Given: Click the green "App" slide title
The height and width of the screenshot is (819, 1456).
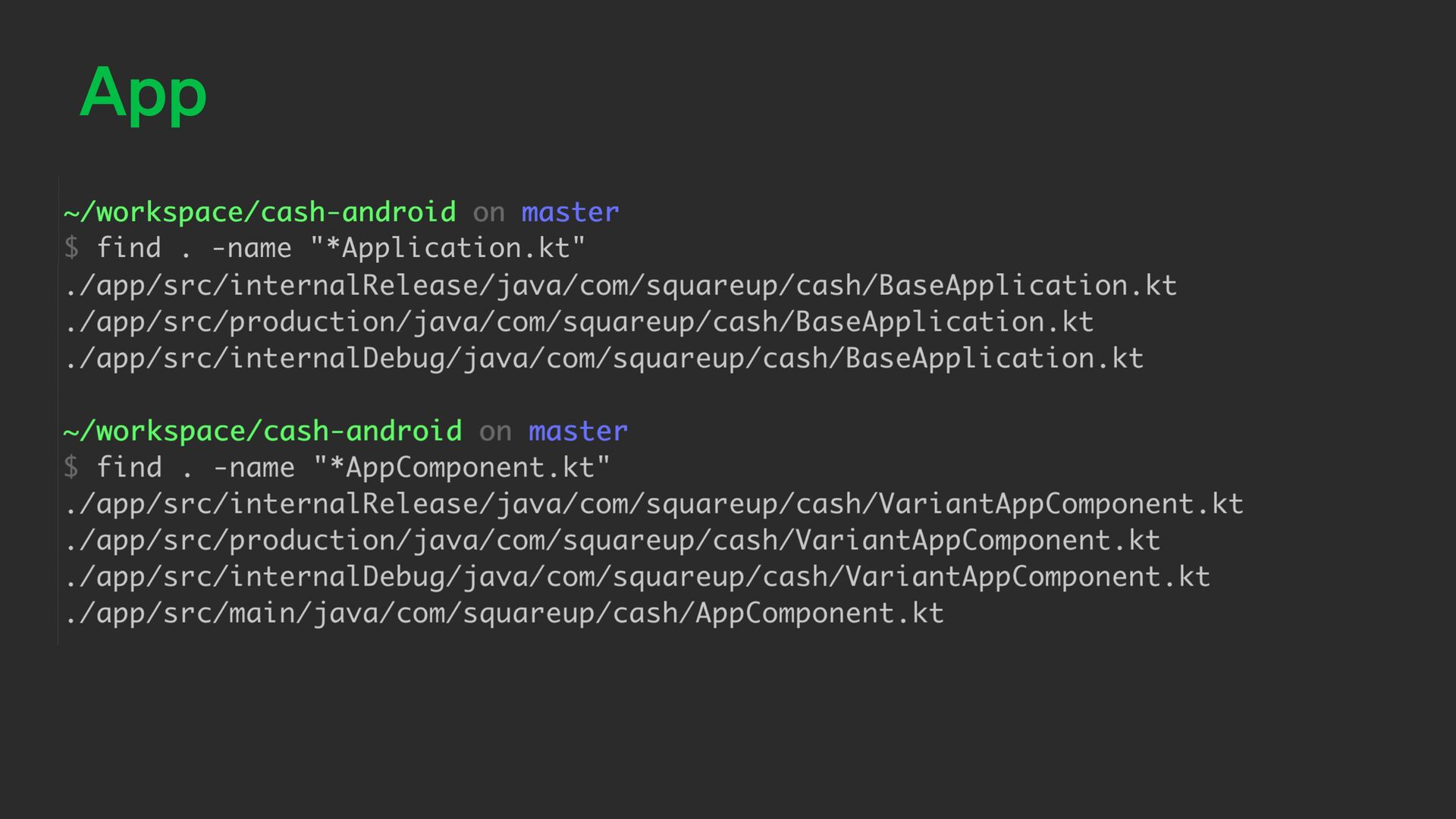Looking at the screenshot, I should pyautogui.click(x=143, y=93).
